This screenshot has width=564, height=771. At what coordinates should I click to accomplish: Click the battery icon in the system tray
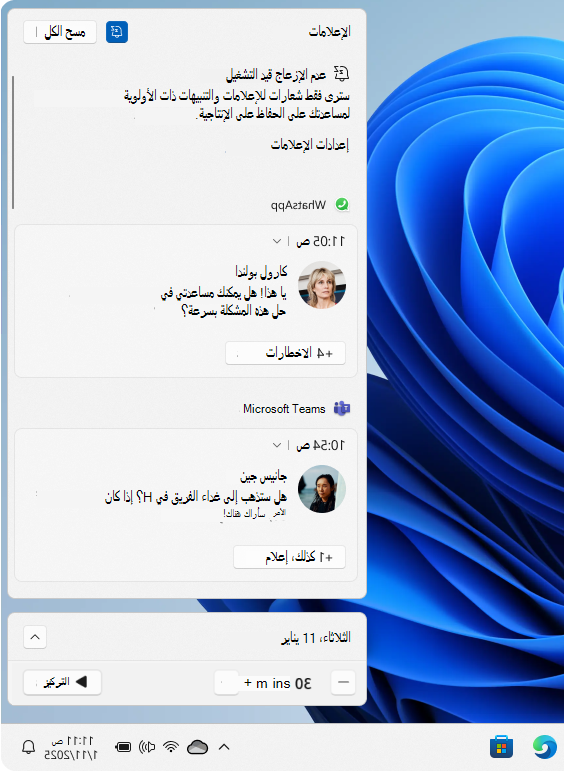tap(123, 747)
